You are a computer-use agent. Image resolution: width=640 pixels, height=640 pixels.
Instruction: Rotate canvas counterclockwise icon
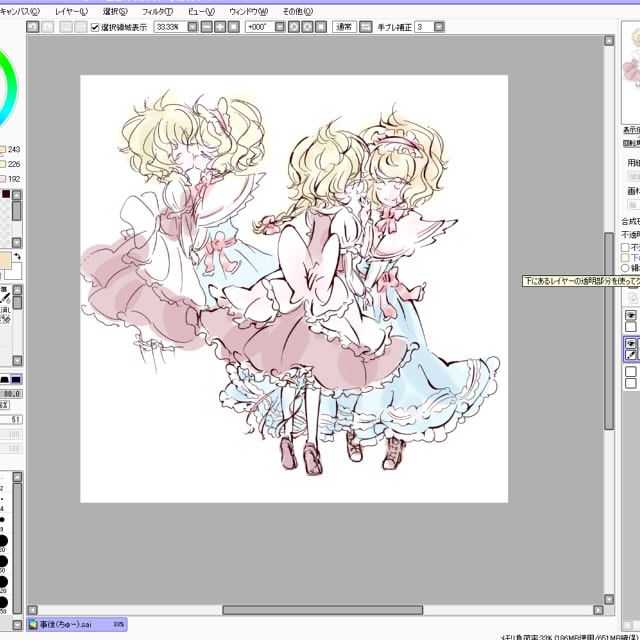click(293, 27)
